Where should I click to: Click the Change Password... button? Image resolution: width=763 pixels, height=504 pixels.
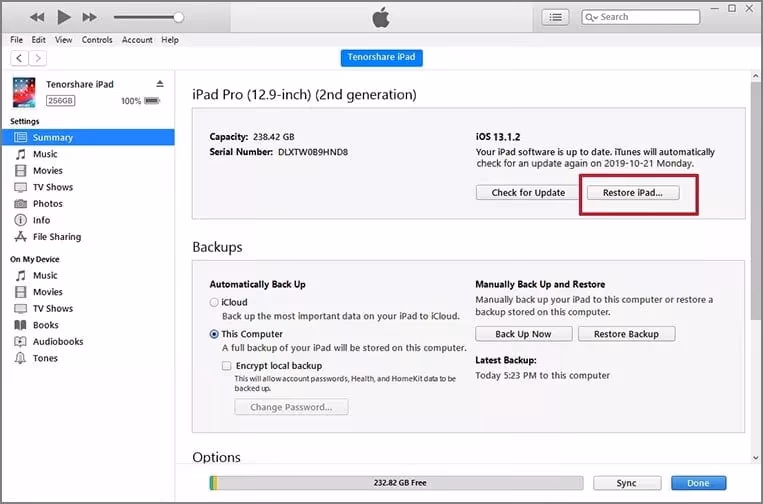[x=291, y=407]
